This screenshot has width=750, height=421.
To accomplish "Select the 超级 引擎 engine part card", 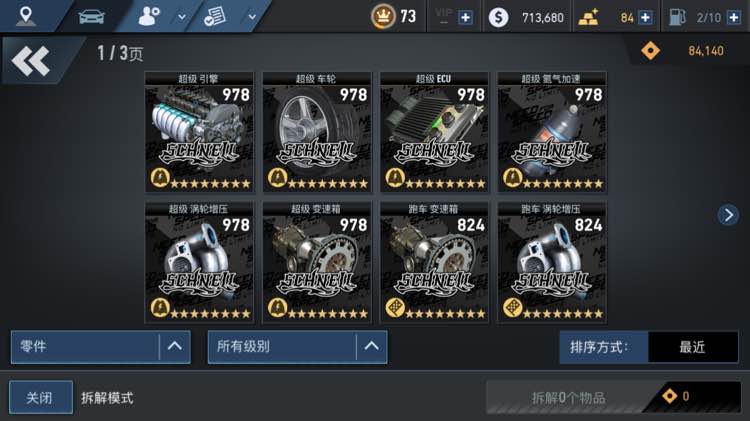I will tap(199, 133).
